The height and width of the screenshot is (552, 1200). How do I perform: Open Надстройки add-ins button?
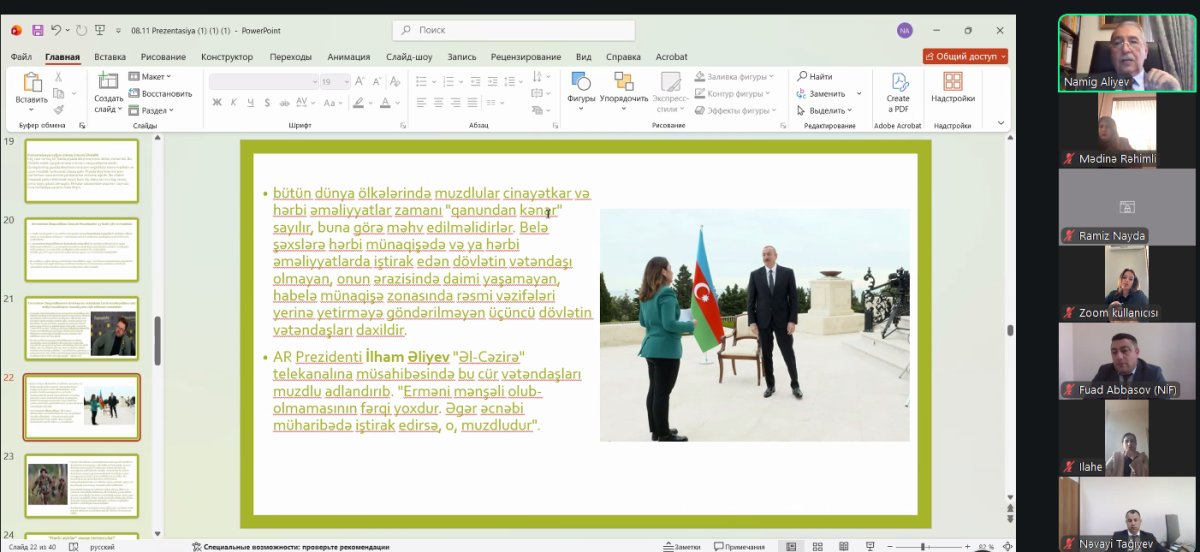(953, 84)
